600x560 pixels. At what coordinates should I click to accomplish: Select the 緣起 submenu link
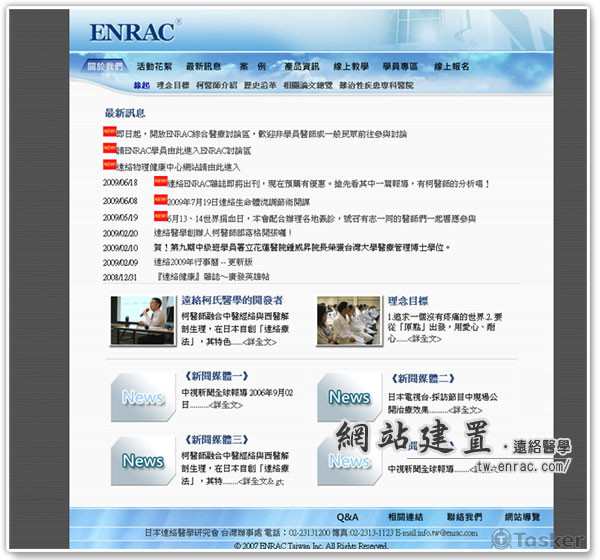pos(142,85)
